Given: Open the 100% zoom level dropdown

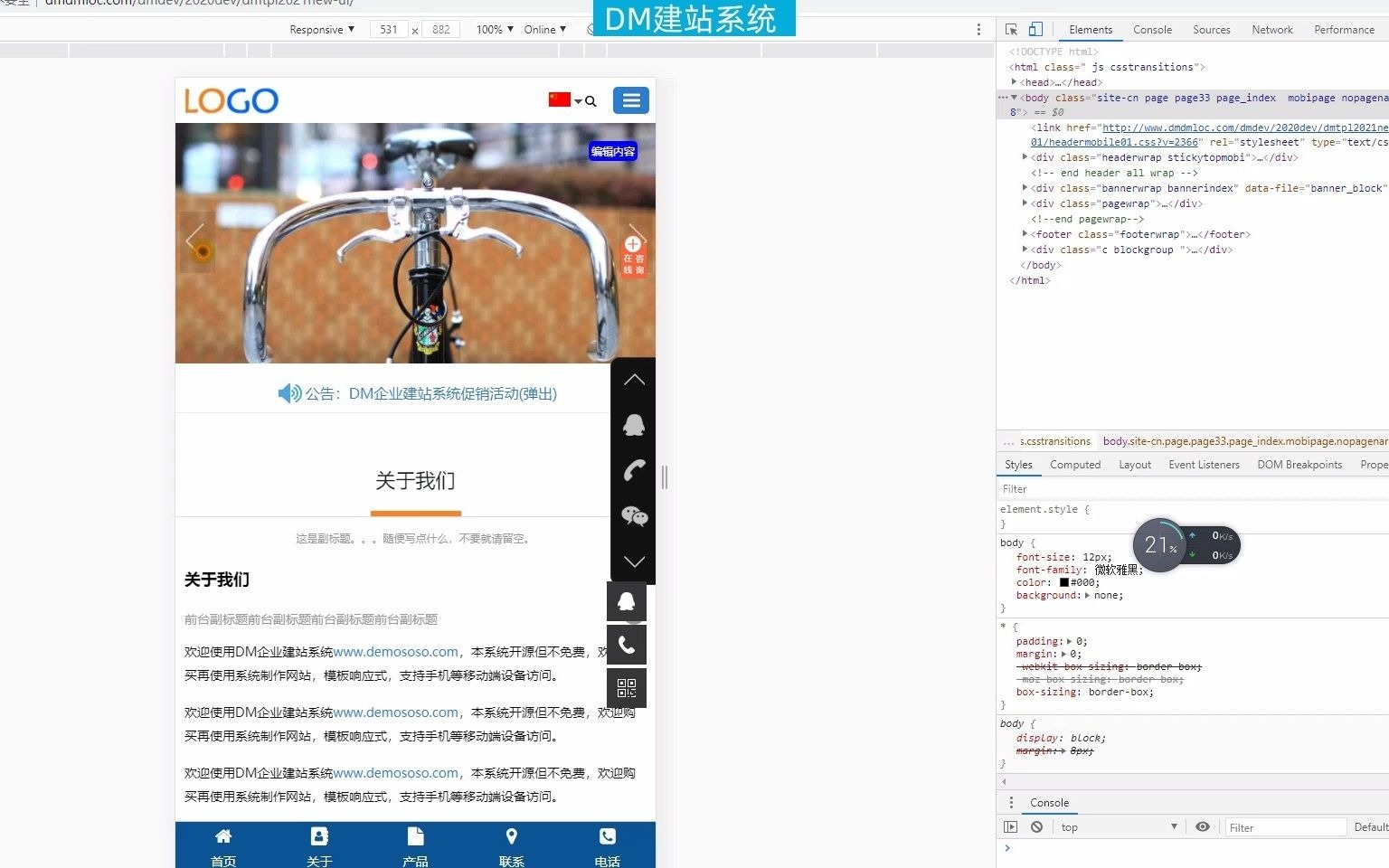Looking at the screenshot, I should point(493,29).
